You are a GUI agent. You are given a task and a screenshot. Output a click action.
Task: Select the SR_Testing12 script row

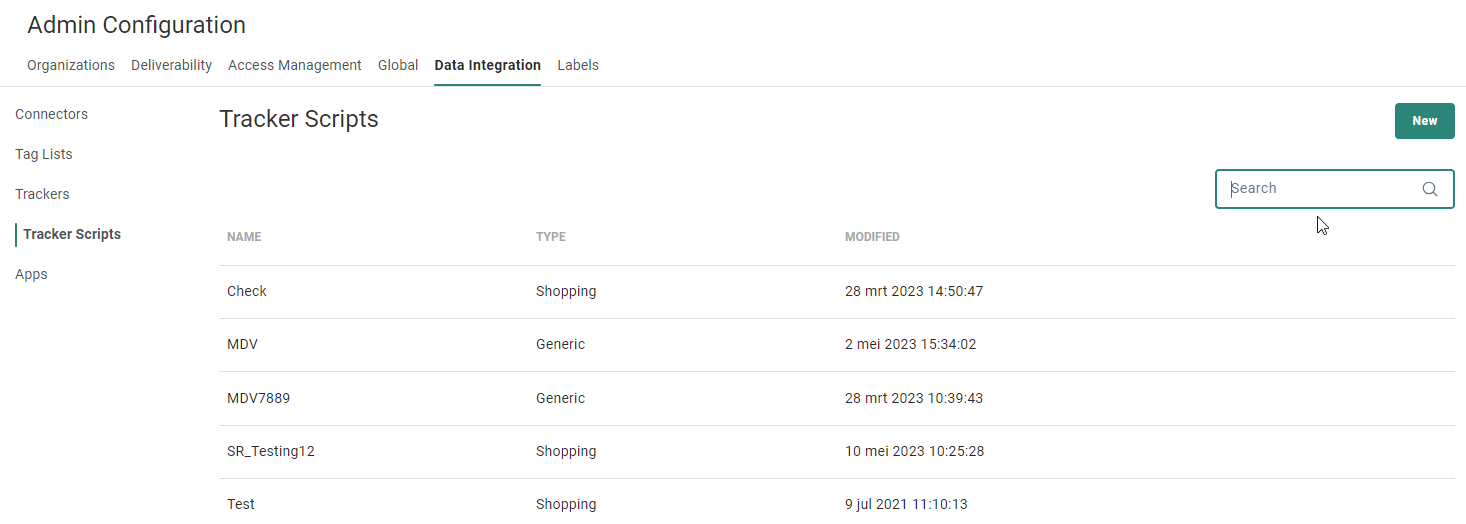(271, 451)
